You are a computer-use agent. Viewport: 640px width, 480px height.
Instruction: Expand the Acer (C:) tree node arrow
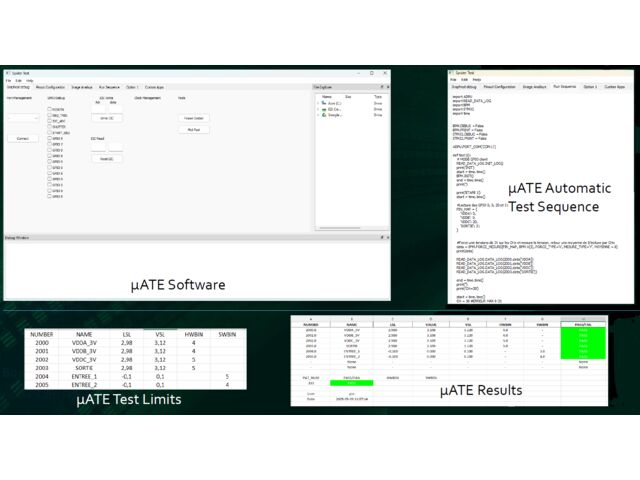(x=318, y=103)
